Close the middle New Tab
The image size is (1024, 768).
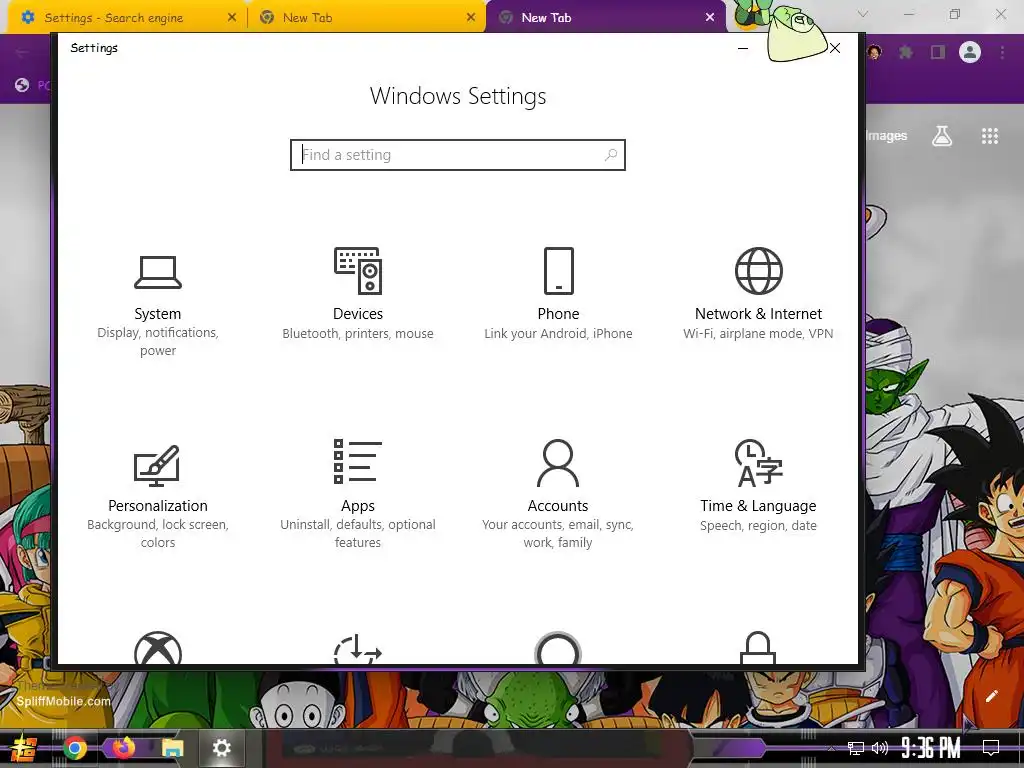point(471,18)
